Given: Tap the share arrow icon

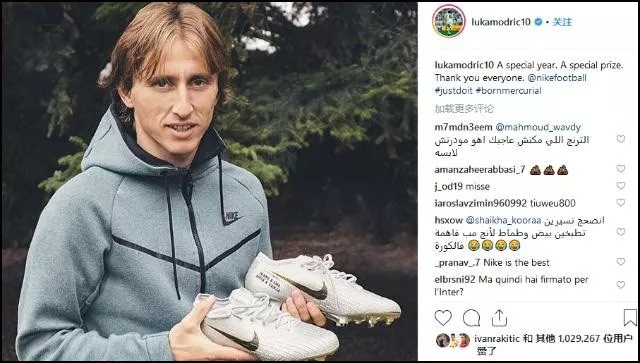Looking at the screenshot, I should [499, 318].
